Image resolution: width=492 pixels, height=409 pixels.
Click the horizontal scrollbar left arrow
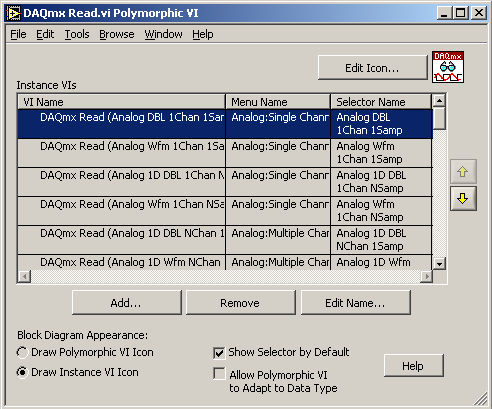coord(24,276)
